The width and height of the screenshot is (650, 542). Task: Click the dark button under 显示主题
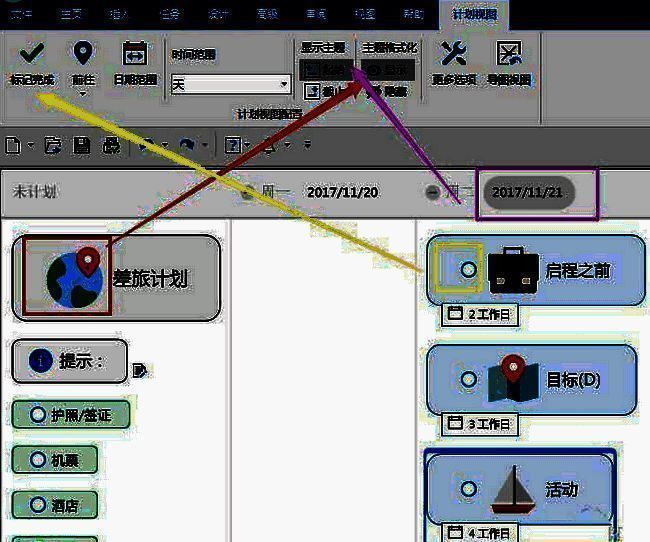pos(326,70)
